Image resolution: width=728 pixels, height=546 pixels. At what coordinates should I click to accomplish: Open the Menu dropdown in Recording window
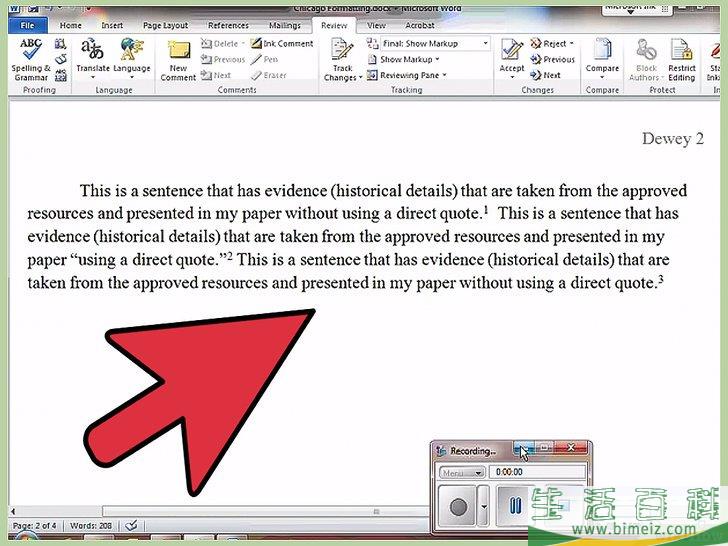pos(462,473)
